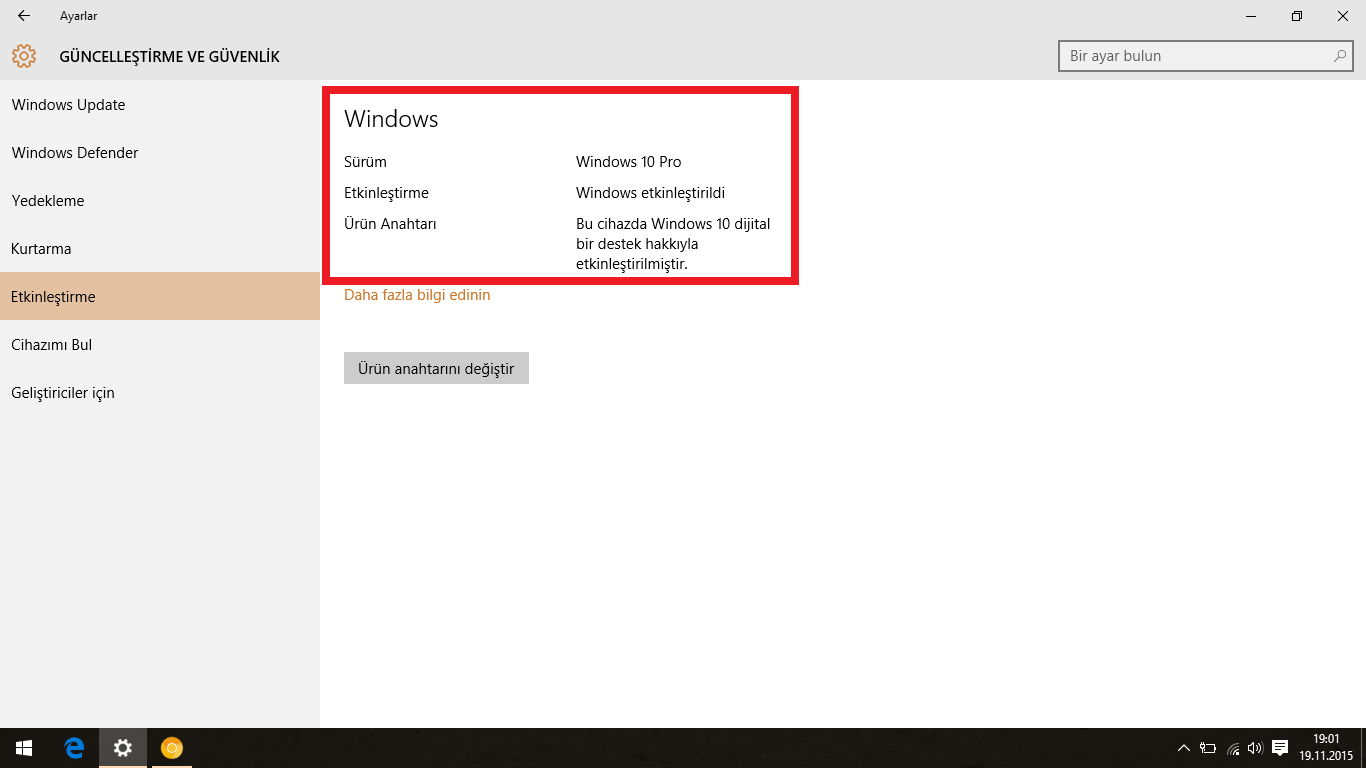Click the magnifier icon in search box

1341,56
